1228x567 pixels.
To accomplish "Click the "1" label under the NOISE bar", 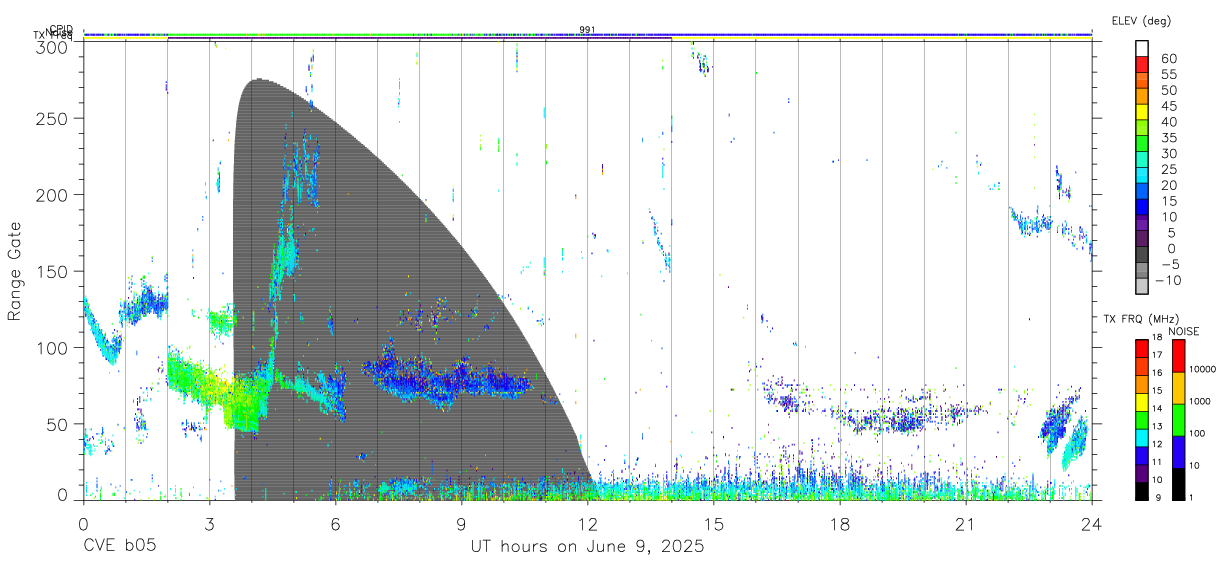I will point(1192,497).
